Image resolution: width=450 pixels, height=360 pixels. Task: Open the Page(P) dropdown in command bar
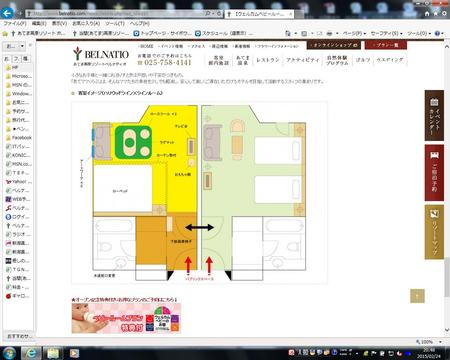tap(354, 33)
